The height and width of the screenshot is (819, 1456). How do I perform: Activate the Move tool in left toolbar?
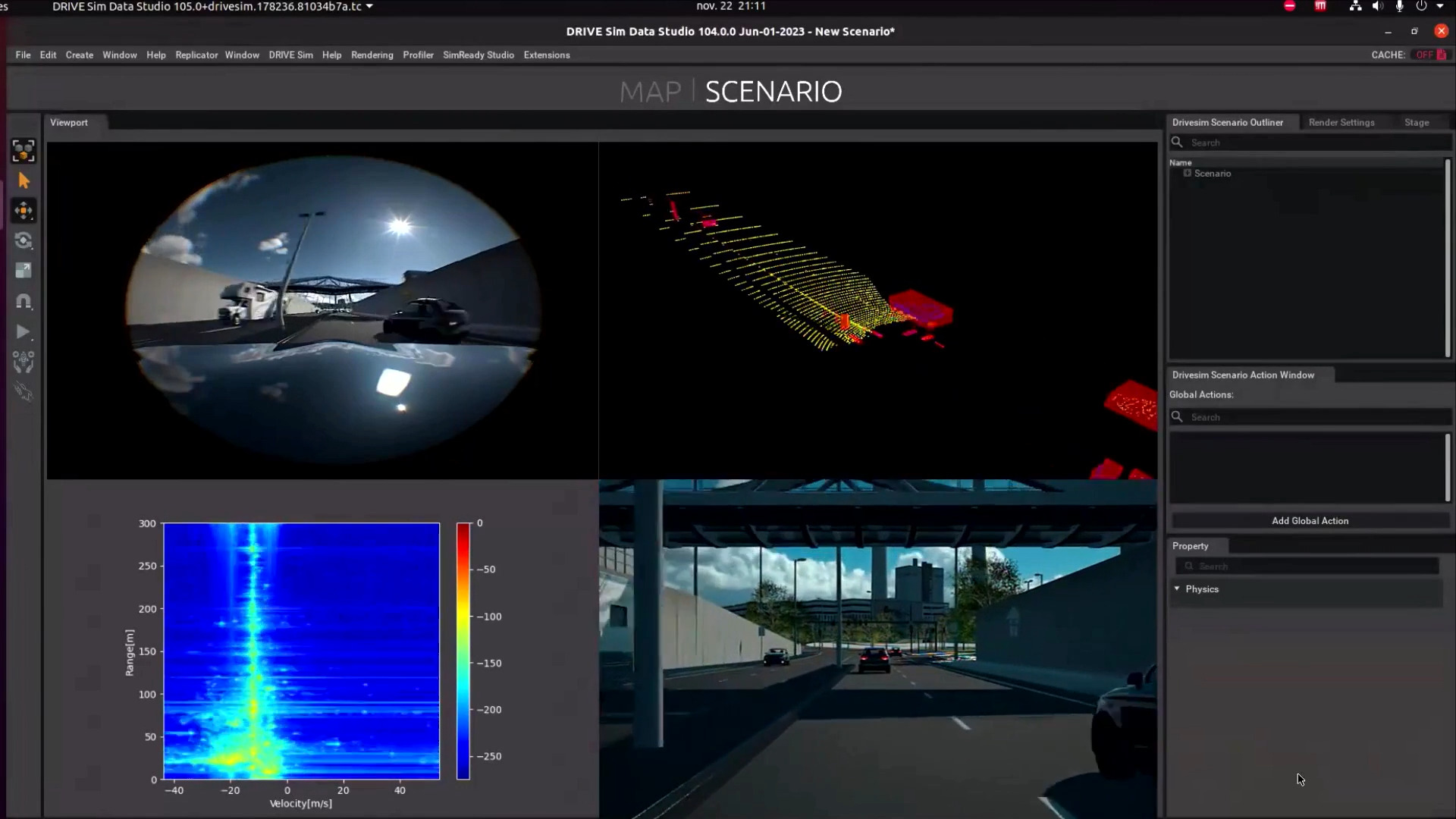coord(24,211)
